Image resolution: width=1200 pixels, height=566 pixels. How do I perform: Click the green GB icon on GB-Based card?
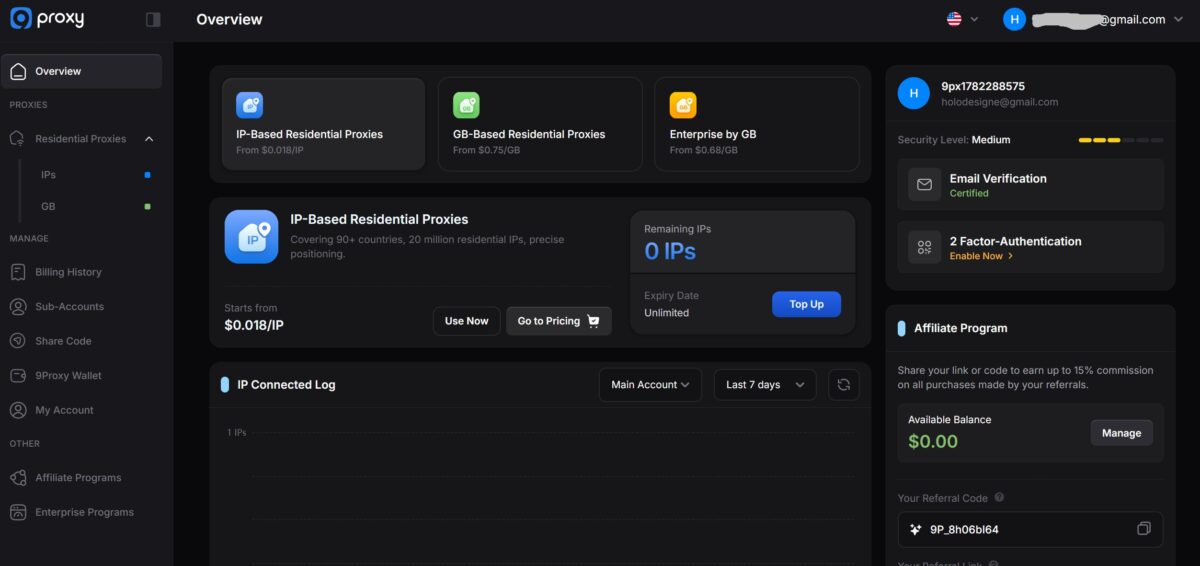(466, 105)
